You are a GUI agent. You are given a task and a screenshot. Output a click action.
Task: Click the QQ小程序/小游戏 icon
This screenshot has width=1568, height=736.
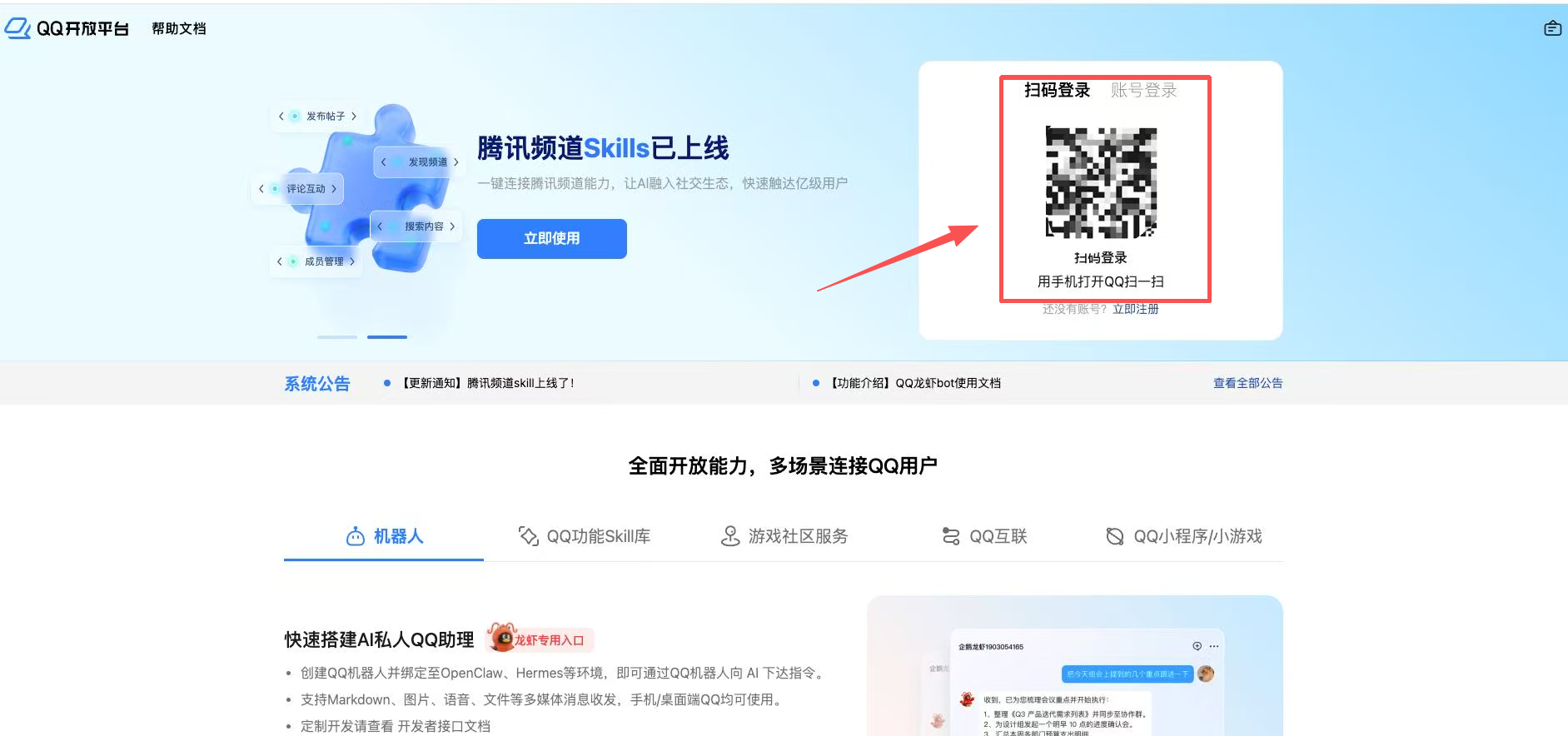(x=1115, y=536)
